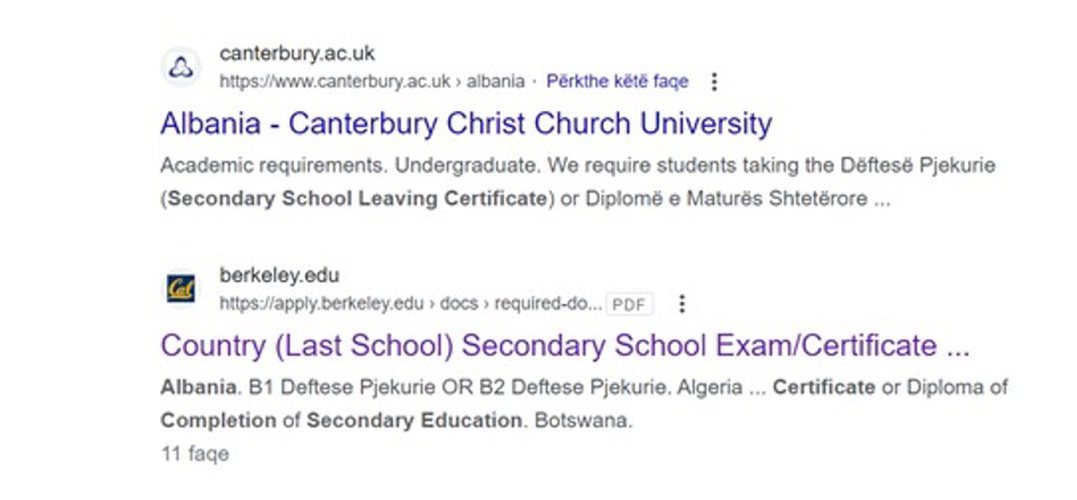This screenshot has width=1077, height=500.
Task: Click the Canterbury Christ Church University favicon
Action: pyautogui.click(x=181, y=67)
